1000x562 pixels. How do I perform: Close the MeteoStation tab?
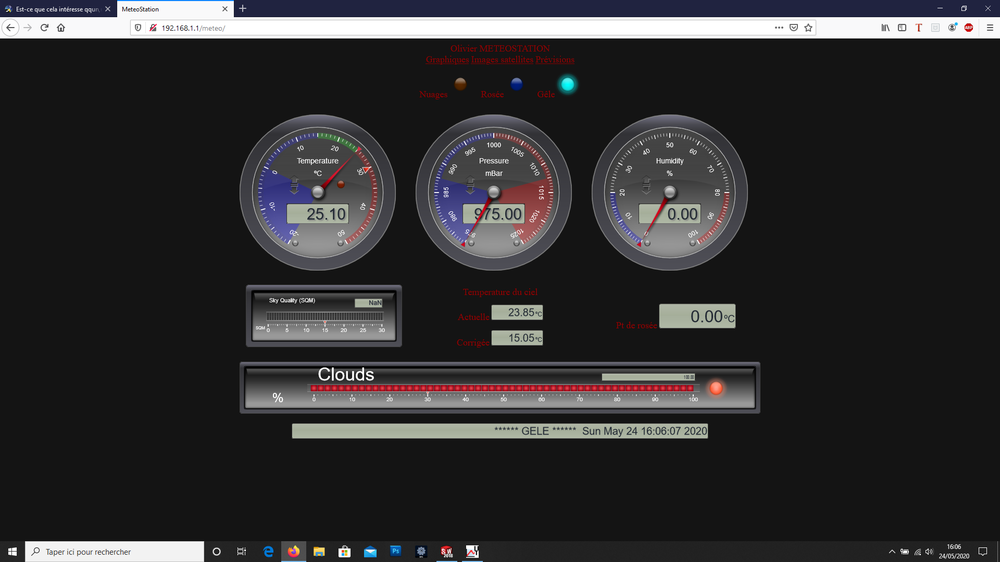click(224, 9)
